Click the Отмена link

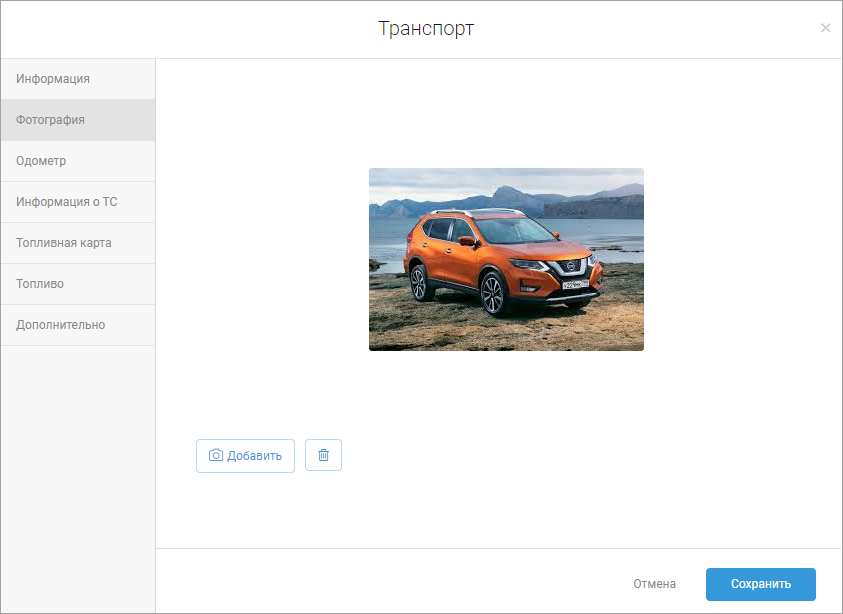coord(654,584)
